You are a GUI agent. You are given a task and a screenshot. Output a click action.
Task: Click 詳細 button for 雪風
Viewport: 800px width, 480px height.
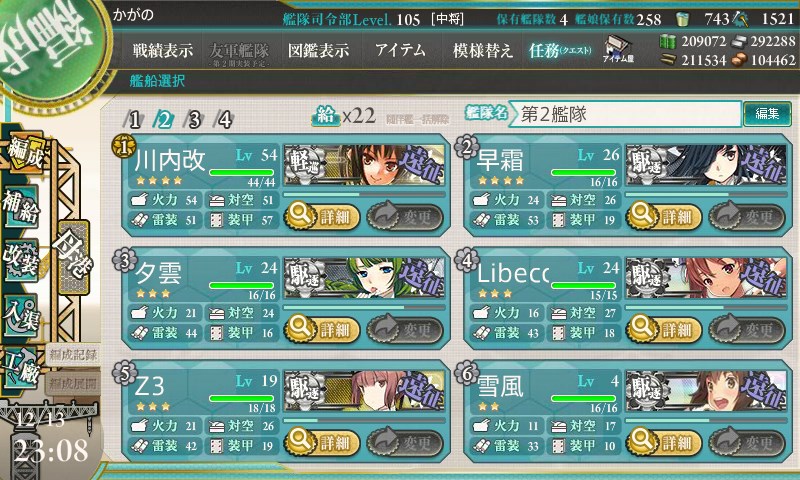pos(664,442)
